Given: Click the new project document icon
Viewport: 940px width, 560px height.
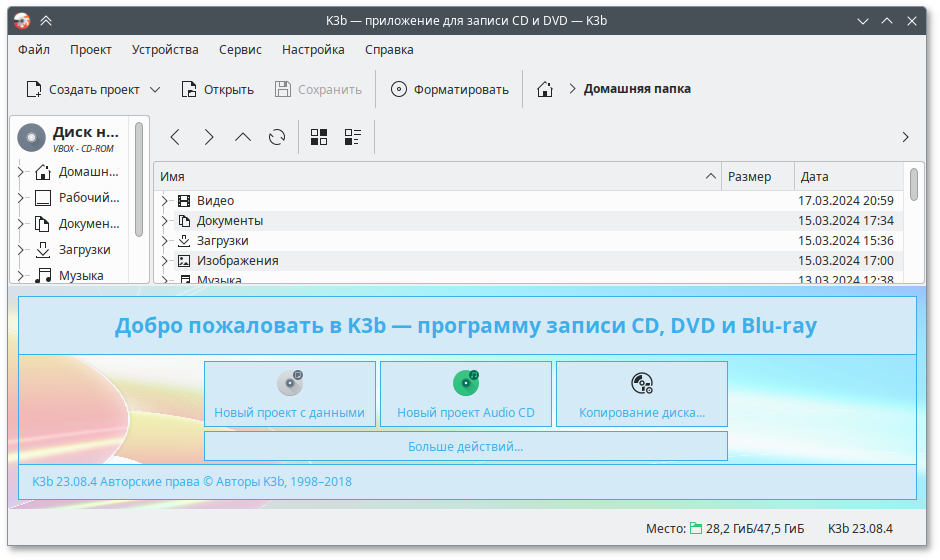Looking at the screenshot, I should (34, 89).
